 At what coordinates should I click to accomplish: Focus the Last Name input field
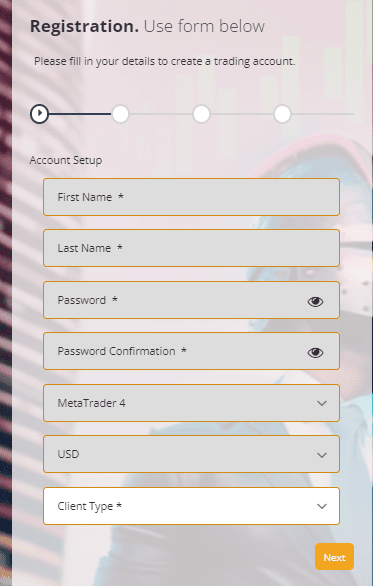tap(191, 248)
